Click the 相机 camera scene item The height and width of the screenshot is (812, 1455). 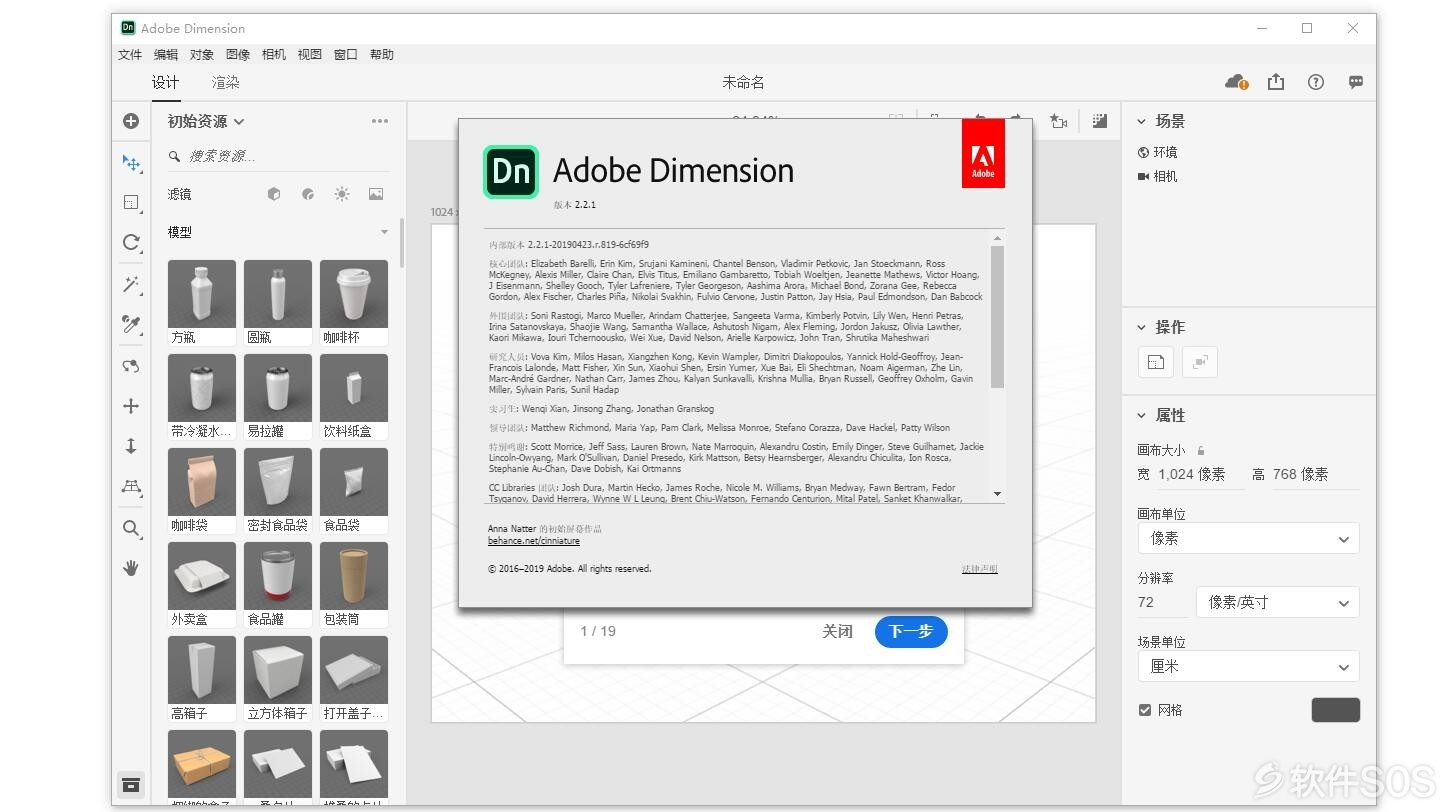tap(1158, 176)
